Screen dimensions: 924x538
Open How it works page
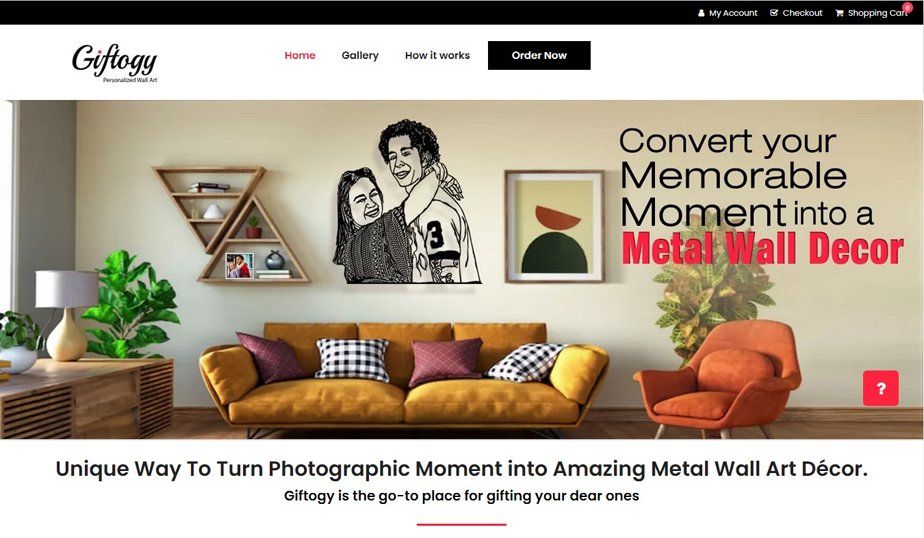point(437,55)
